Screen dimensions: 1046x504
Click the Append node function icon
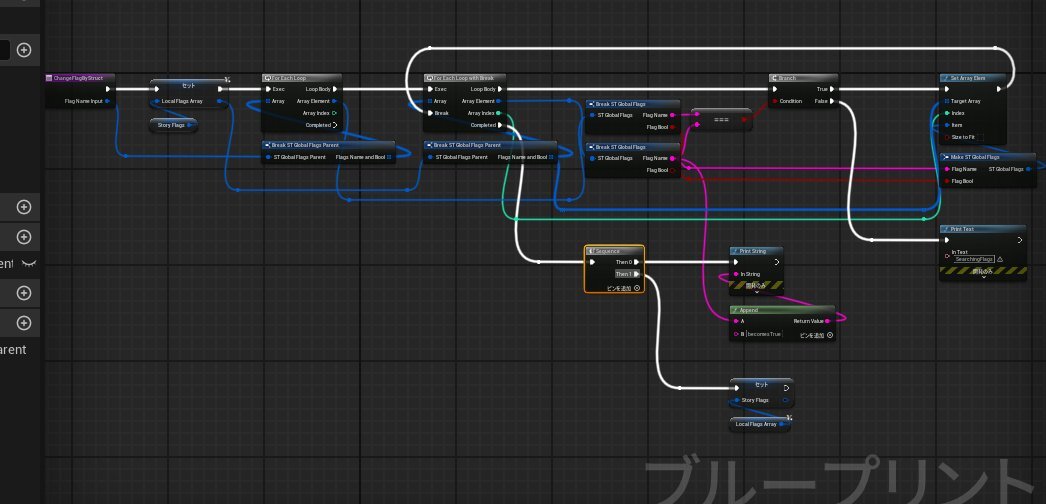point(735,310)
